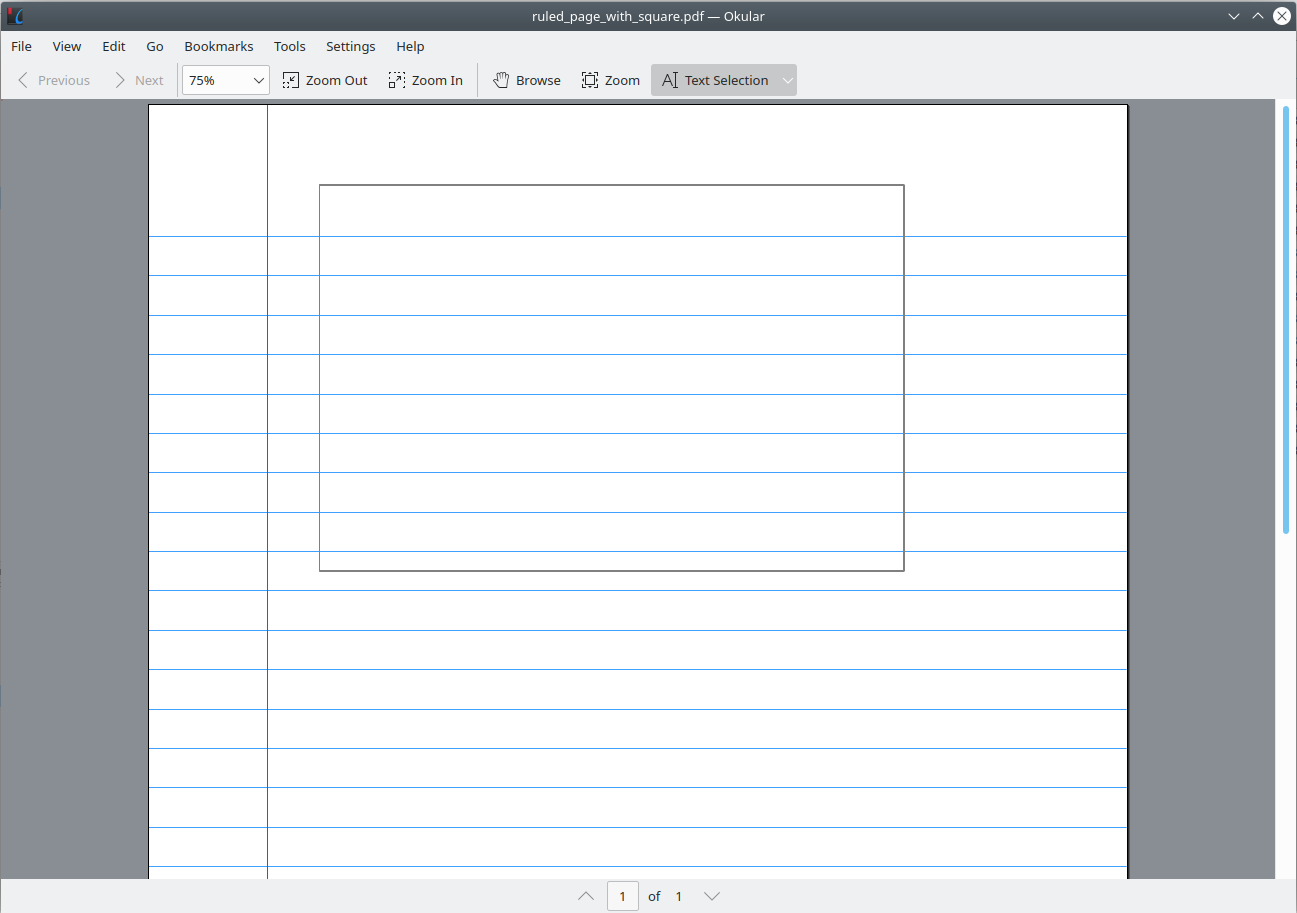Click the Zoom In toolbar button
Viewport: 1297px width, 913px height.
pos(426,80)
